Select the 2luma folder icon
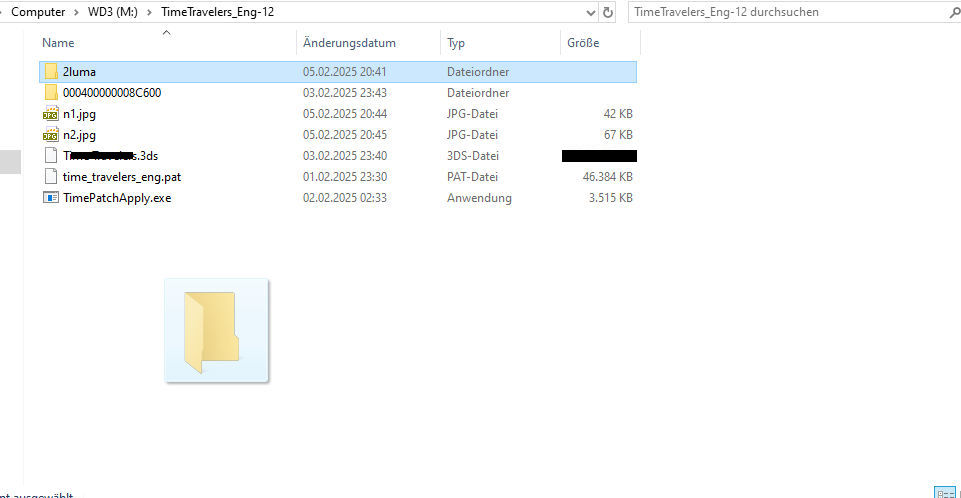Image resolution: width=961 pixels, height=498 pixels. tap(51, 72)
